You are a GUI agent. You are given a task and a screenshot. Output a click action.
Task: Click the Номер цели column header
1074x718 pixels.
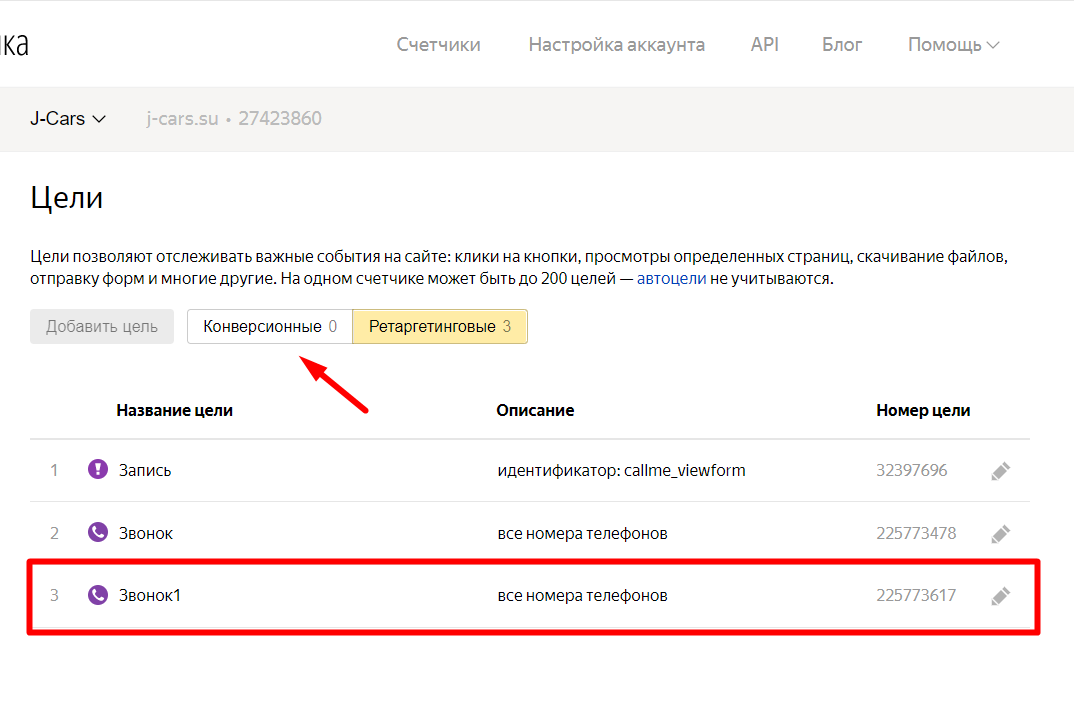[x=923, y=410]
